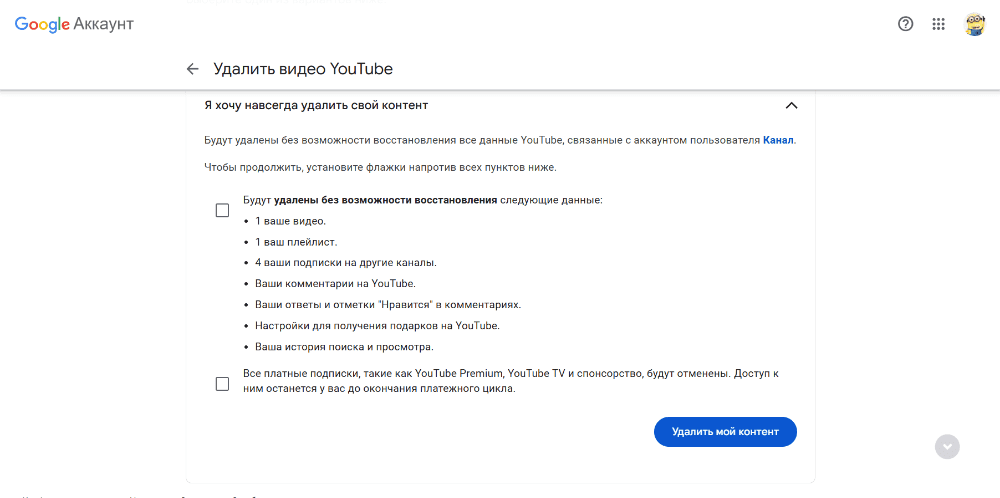This screenshot has width=1000, height=498.
Task: Click 'Ваши комментарии на YouTube.' item
Action: click(335, 284)
